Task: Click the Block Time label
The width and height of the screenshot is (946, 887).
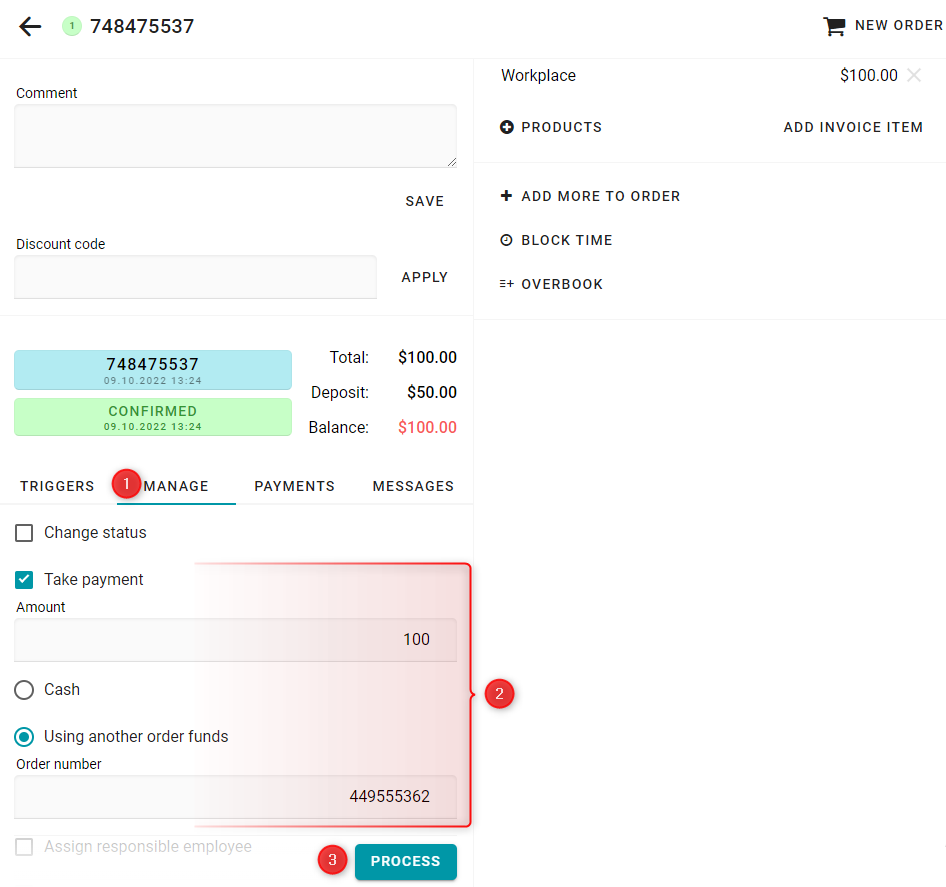Action: (x=567, y=240)
